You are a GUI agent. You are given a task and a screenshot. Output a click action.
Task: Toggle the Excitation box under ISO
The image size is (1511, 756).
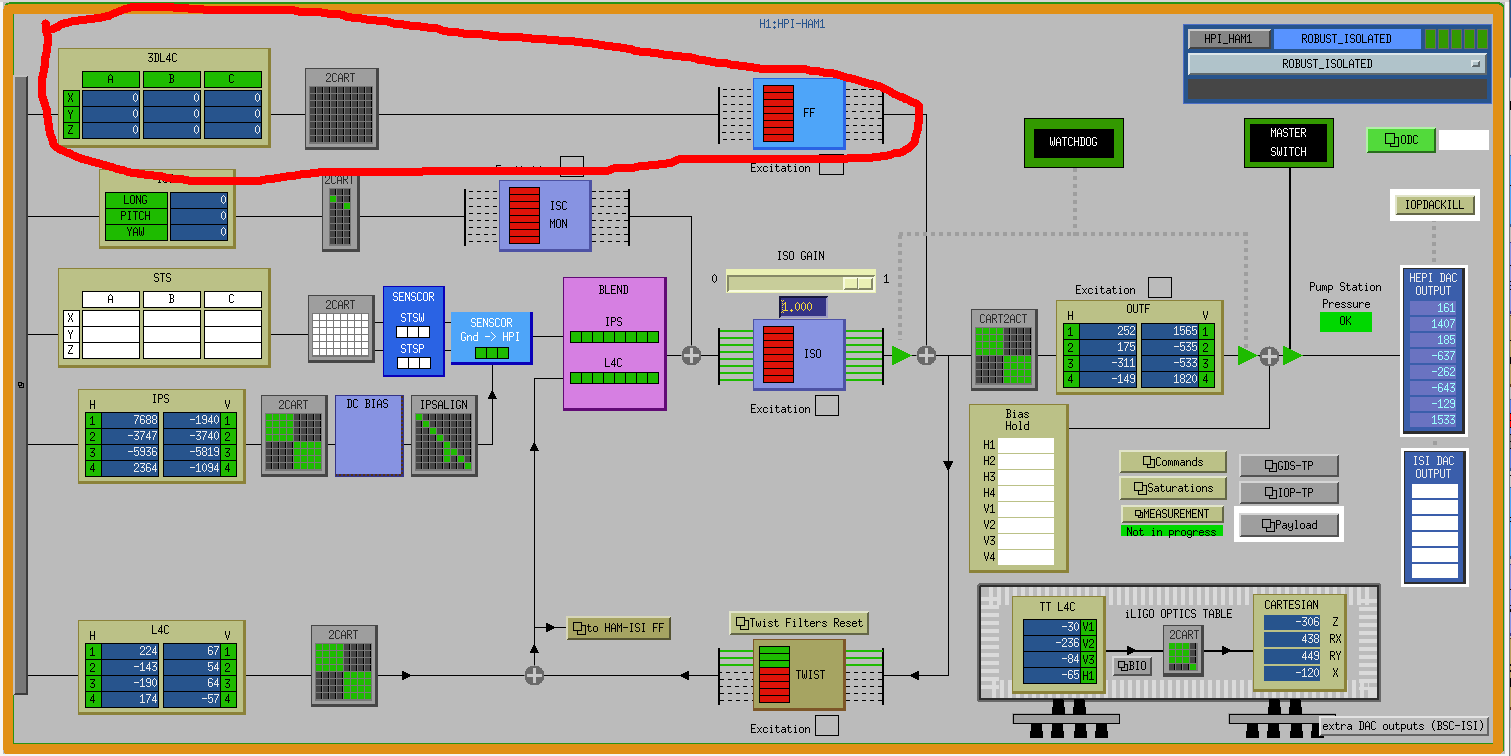[826, 406]
